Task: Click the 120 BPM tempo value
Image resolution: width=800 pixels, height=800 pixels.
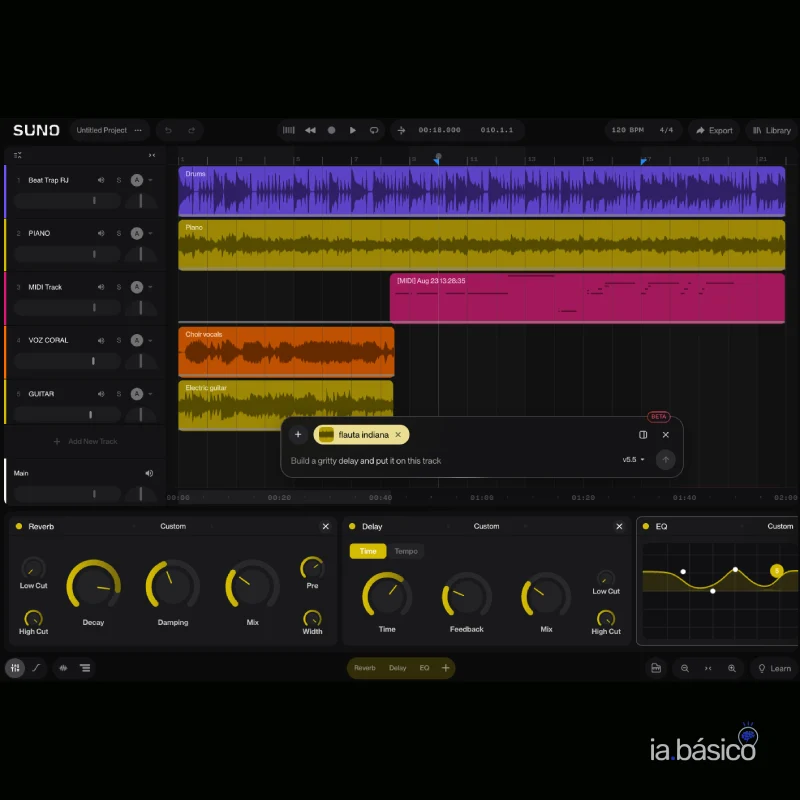Action: 628,130
